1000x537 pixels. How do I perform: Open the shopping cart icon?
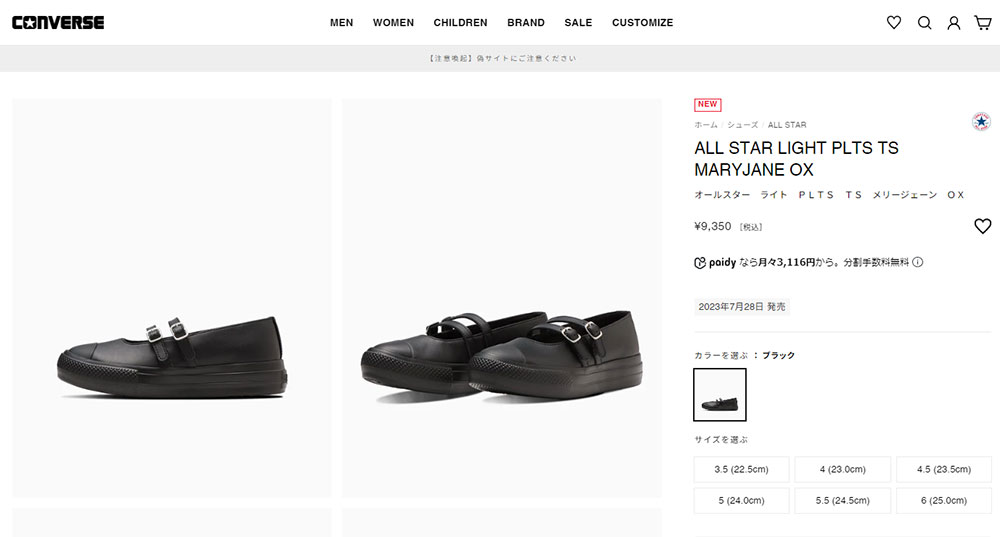click(x=983, y=23)
